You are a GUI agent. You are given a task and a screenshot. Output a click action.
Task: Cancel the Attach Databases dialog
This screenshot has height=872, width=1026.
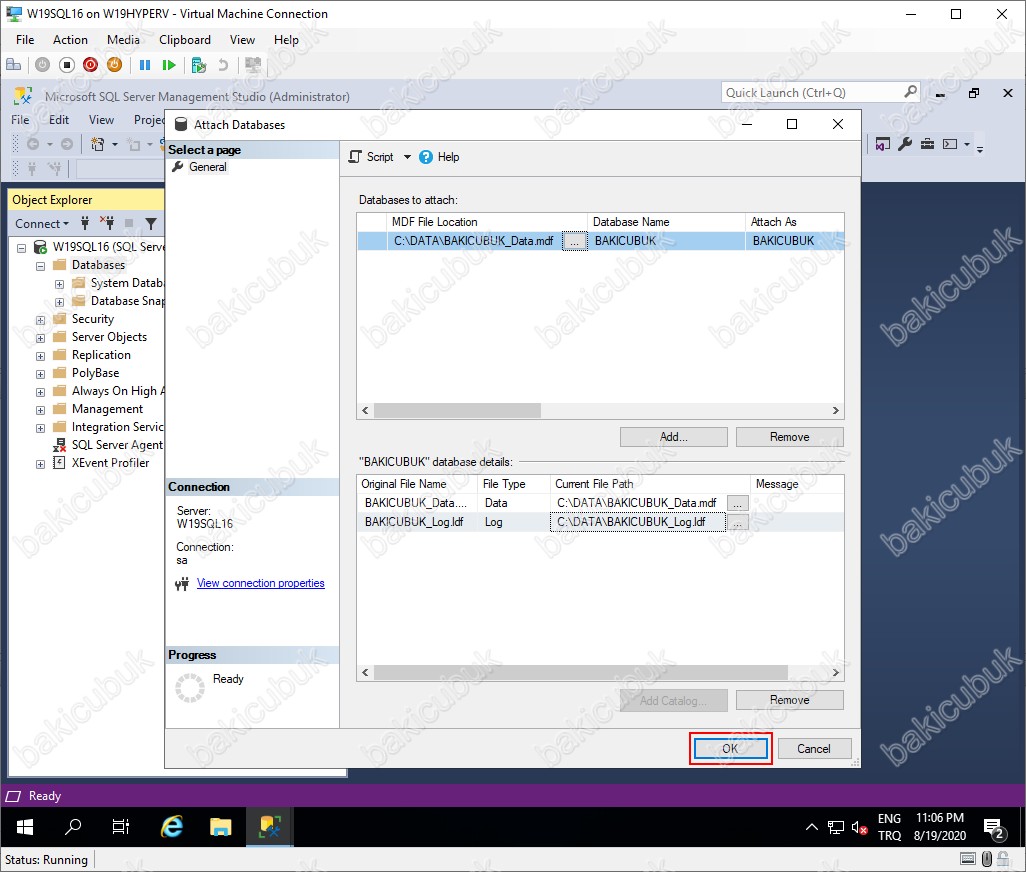(x=813, y=748)
